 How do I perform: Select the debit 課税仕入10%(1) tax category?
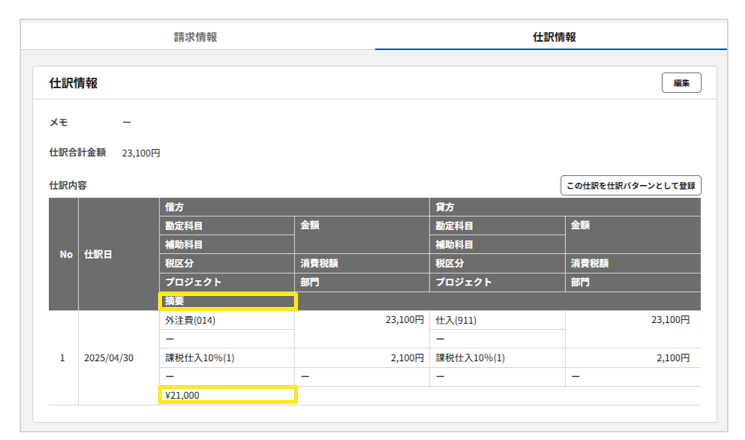[200, 358]
